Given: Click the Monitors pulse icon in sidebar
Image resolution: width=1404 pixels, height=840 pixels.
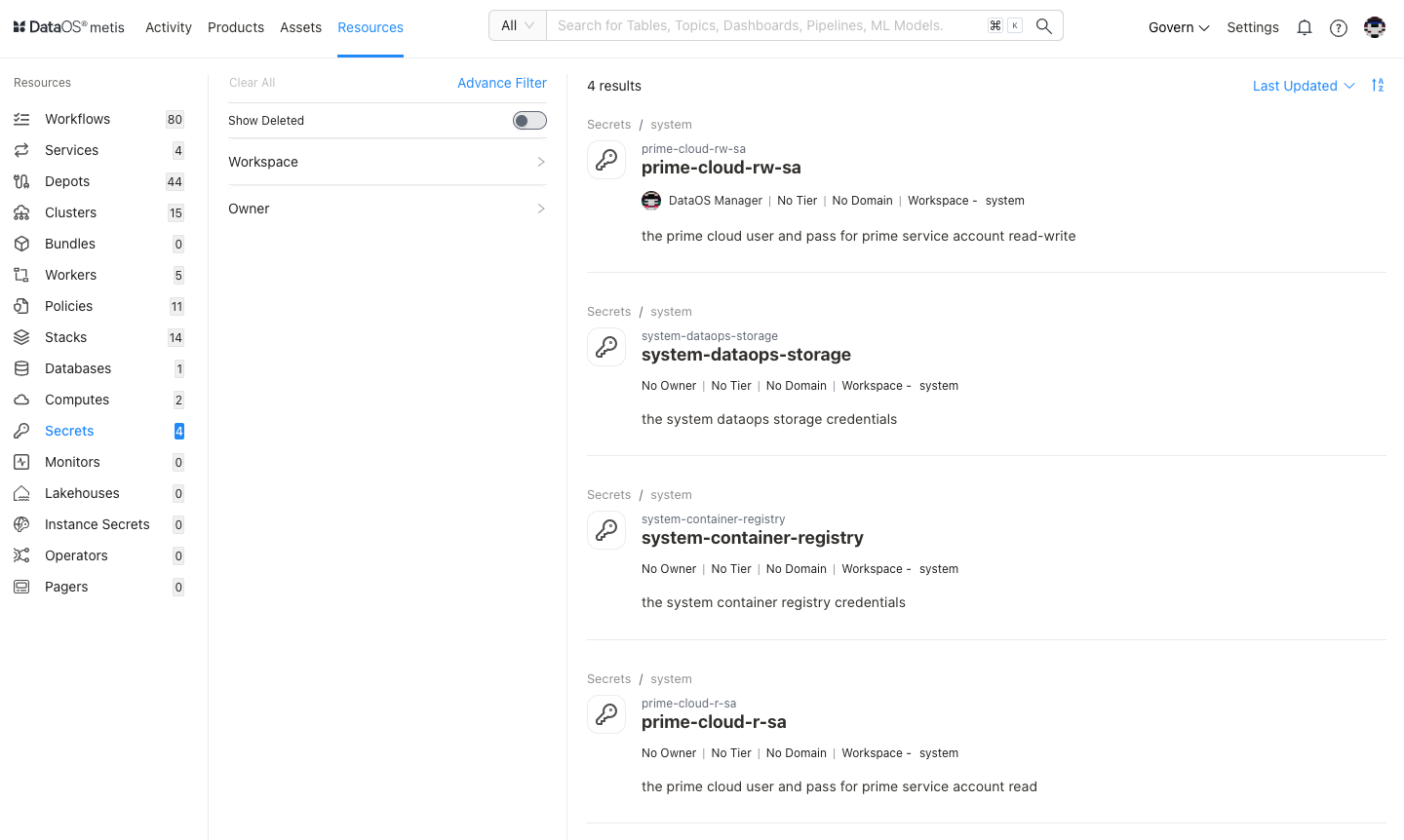Looking at the screenshot, I should pos(21,462).
